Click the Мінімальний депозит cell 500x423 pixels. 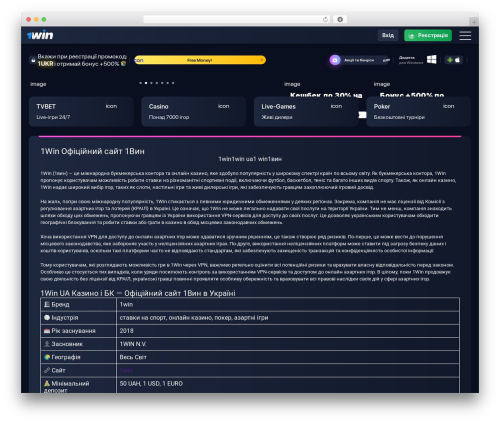(x=79, y=385)
